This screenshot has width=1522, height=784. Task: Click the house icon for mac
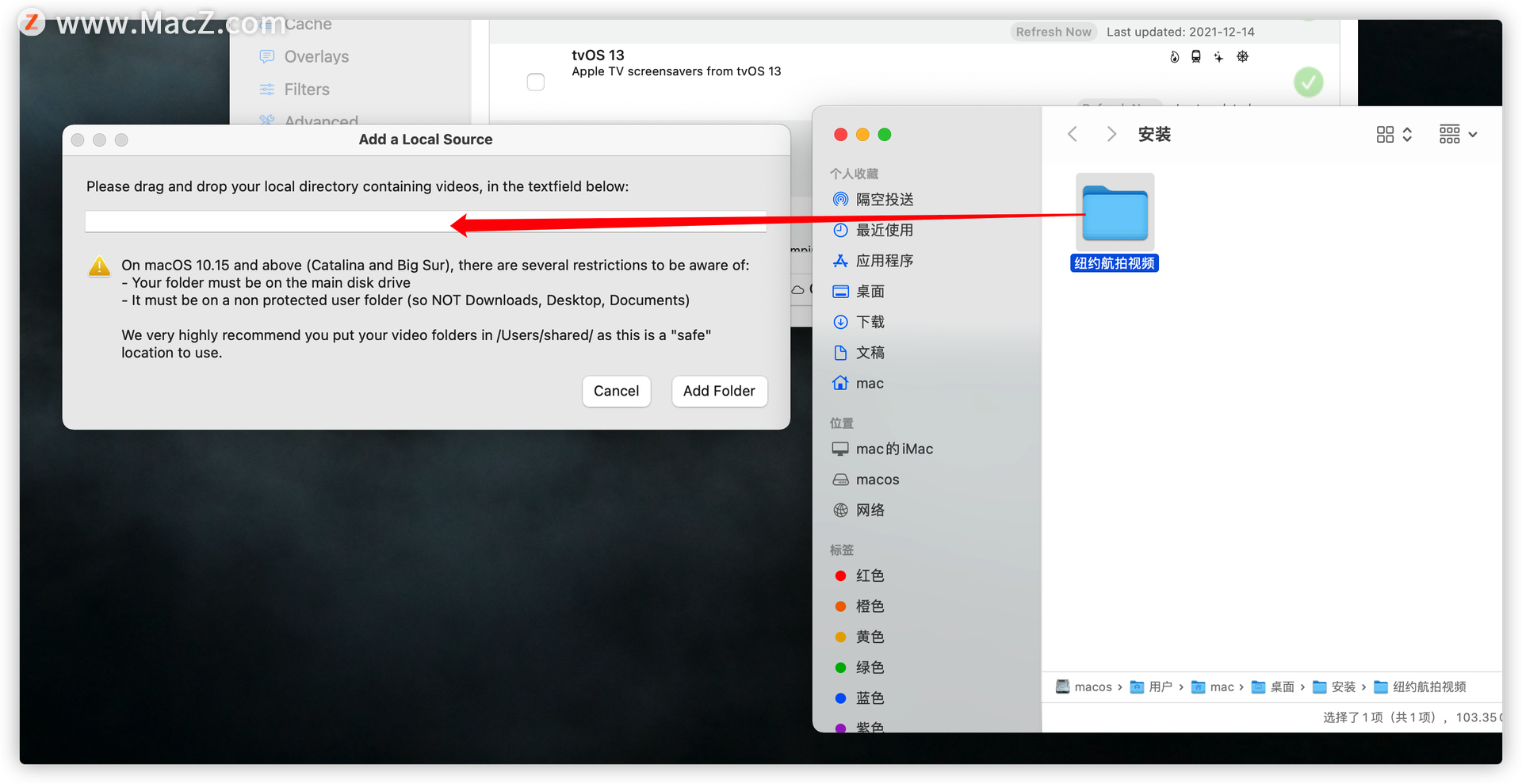(x=840, y=383)
